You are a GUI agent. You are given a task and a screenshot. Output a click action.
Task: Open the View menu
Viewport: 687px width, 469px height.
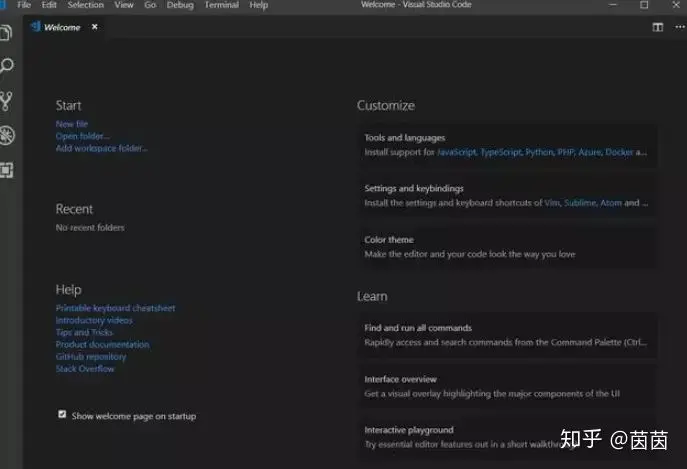tap(124, 5)
